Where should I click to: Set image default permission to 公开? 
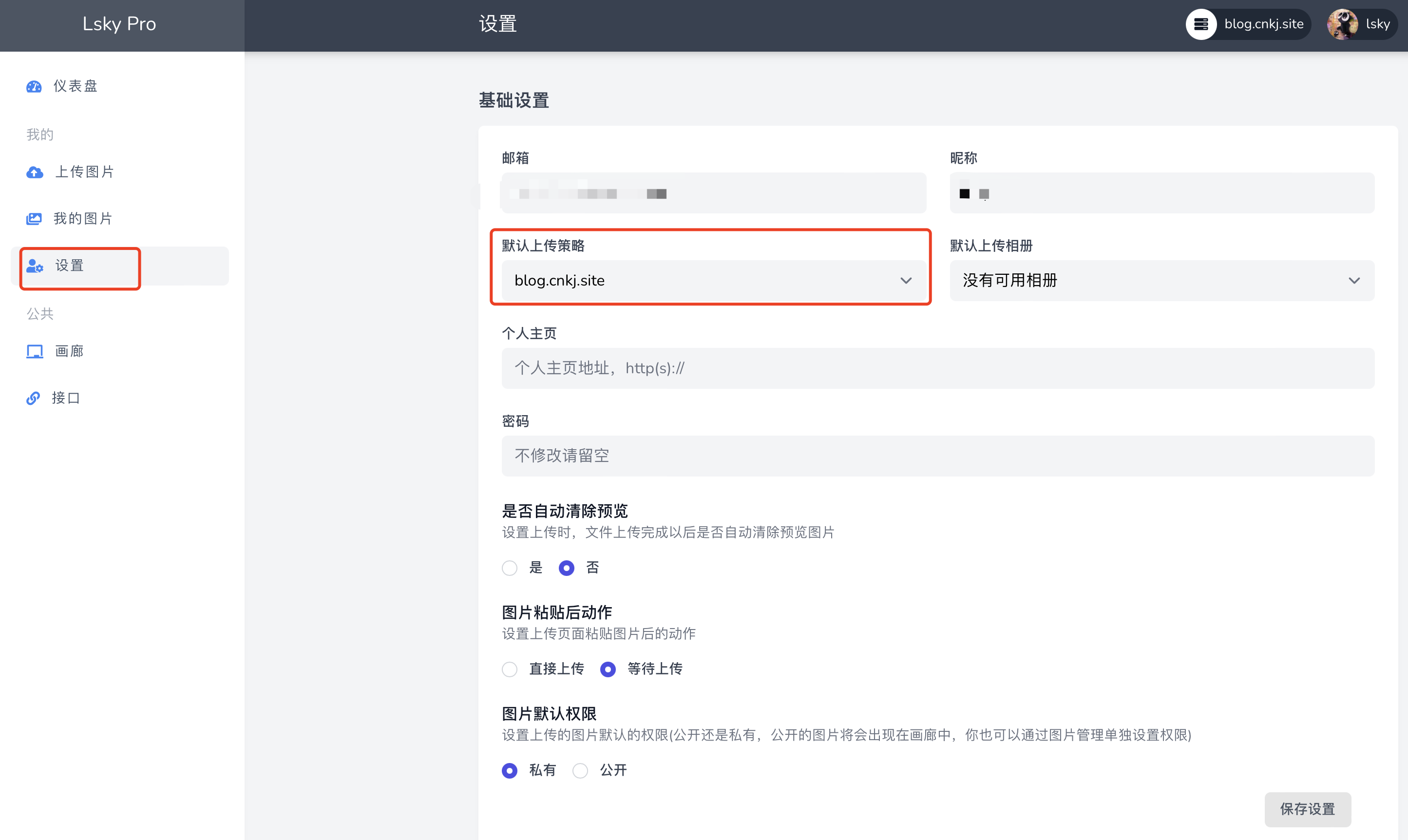tap(580, 770)
